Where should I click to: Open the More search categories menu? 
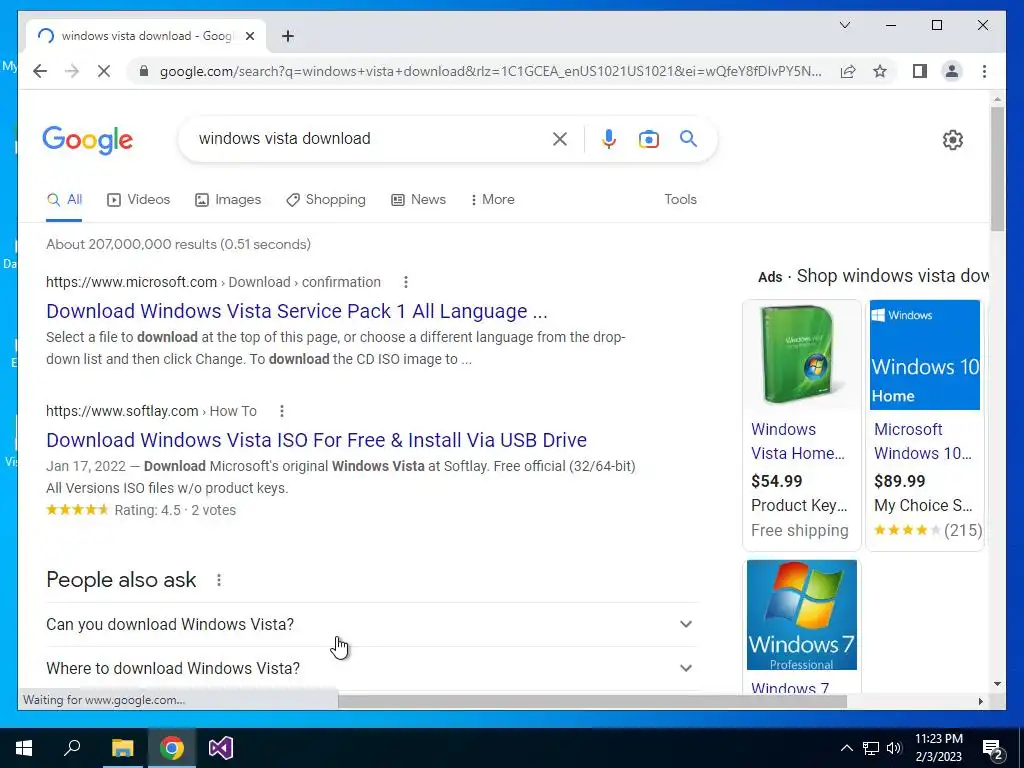click(492, 200)
